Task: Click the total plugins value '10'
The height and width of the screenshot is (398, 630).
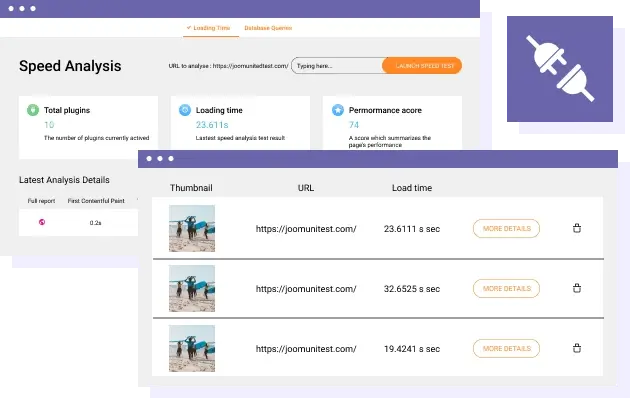Action: [x=49, y=125]
